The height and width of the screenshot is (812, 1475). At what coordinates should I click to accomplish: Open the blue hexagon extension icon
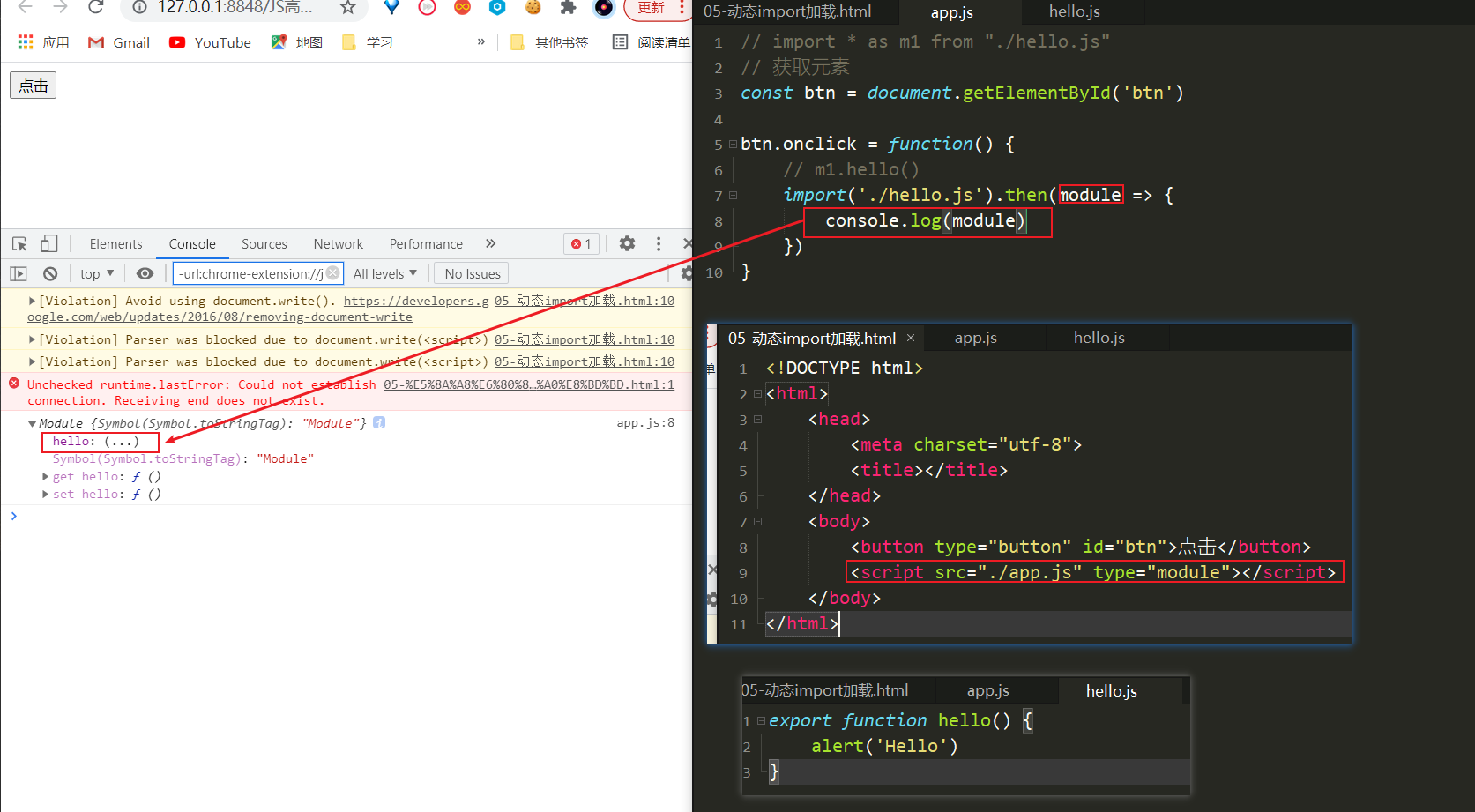click(497, 7)
